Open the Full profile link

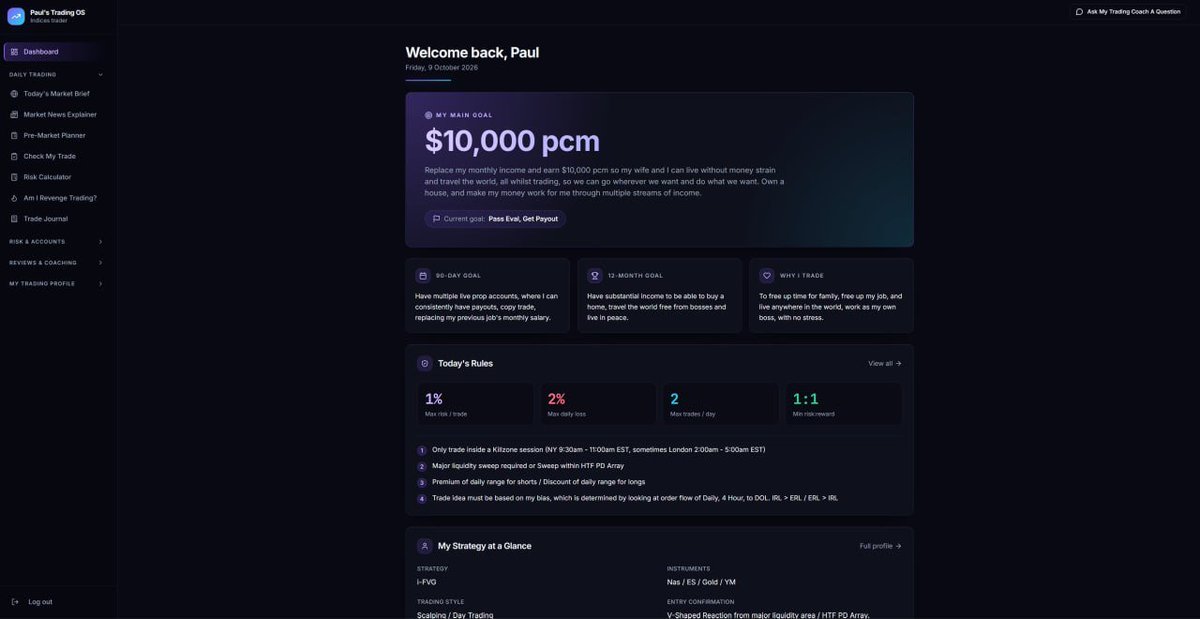[x=880, y=546]
